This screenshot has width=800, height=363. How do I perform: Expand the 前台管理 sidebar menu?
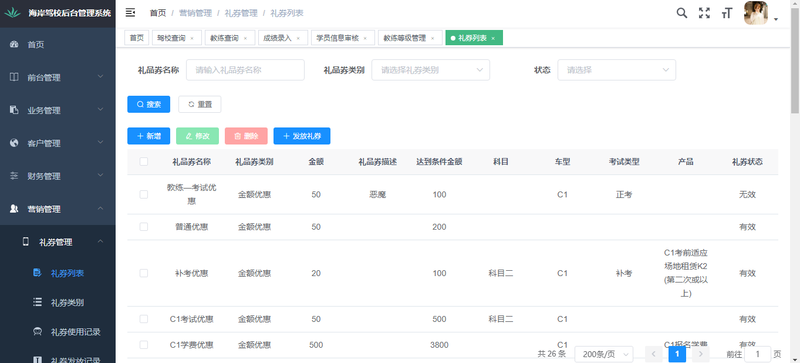(x=57, y=77)
